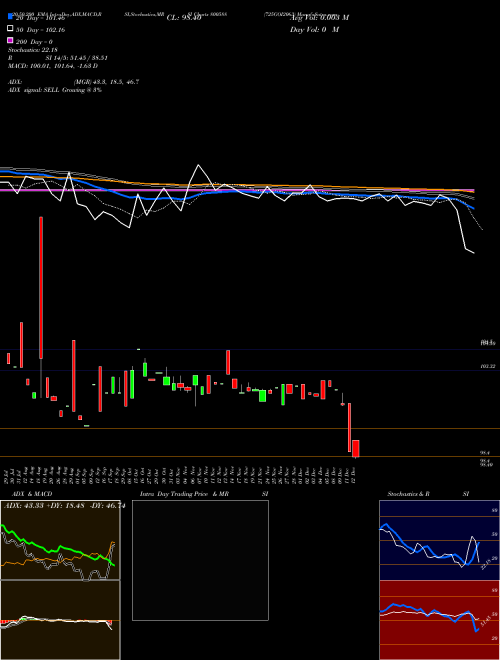Click the white 50 Day legend swatch
The image size is (500, 660).
point(10,29)
